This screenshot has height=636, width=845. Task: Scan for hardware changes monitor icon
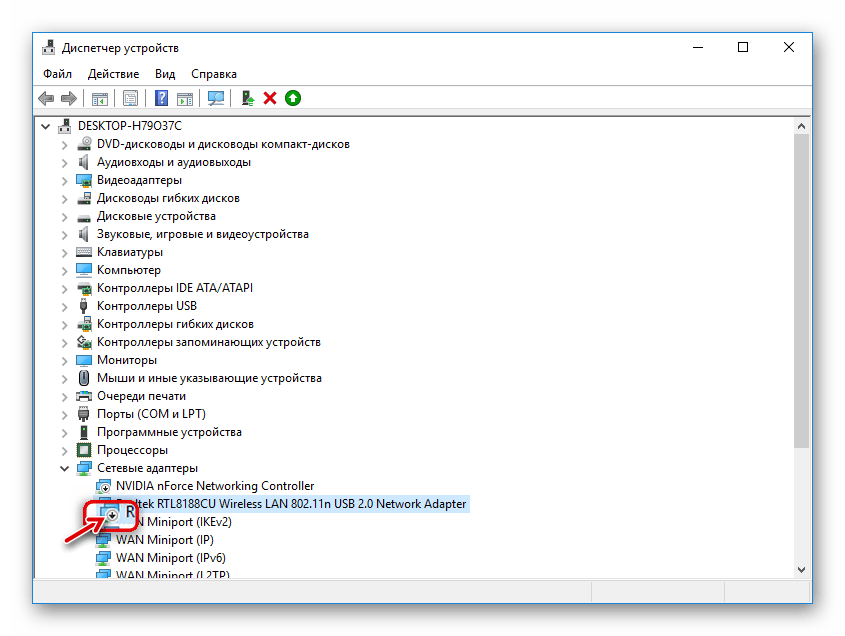click(216, 99)
